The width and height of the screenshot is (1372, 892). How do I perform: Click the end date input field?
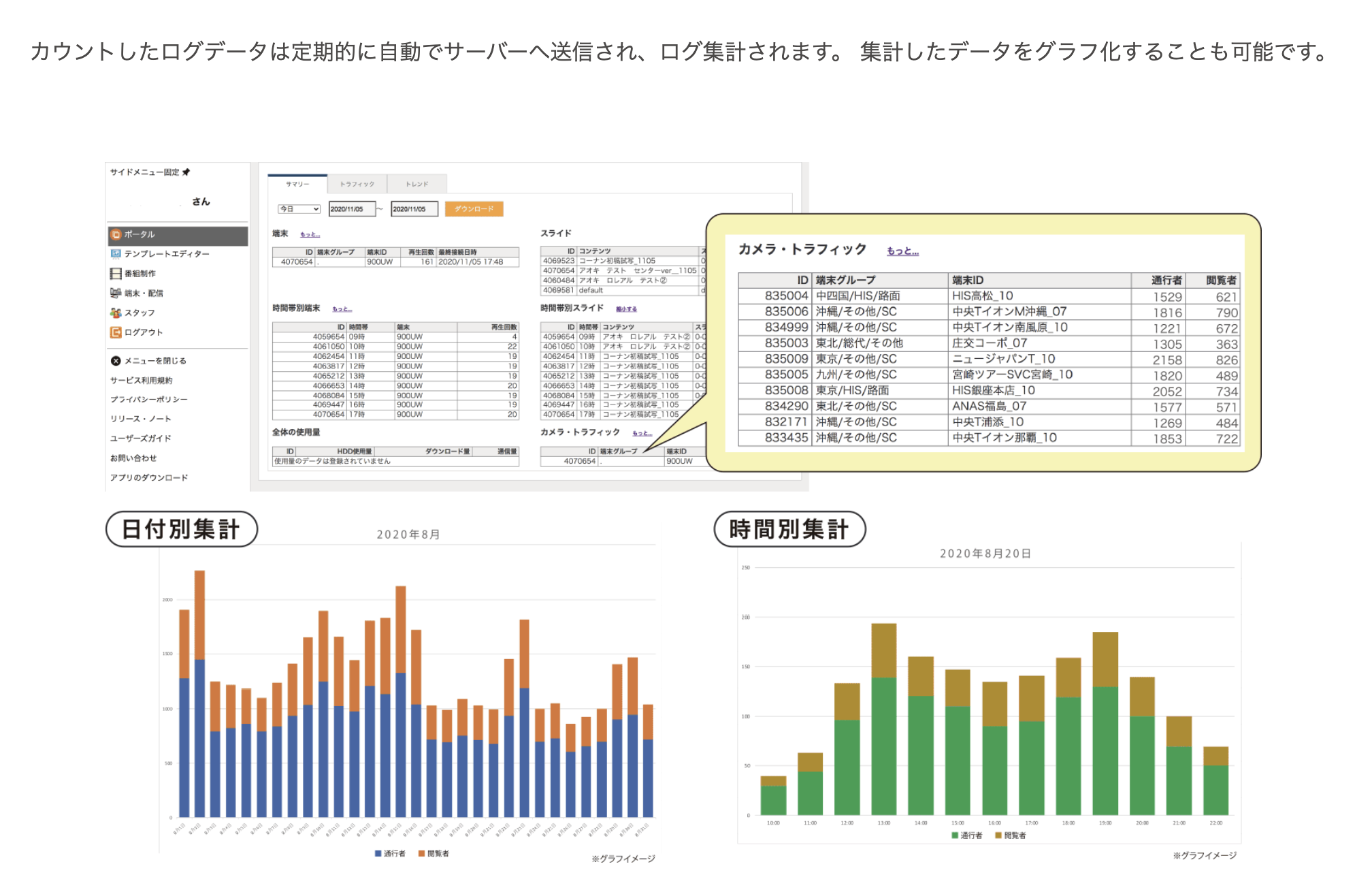414,209
